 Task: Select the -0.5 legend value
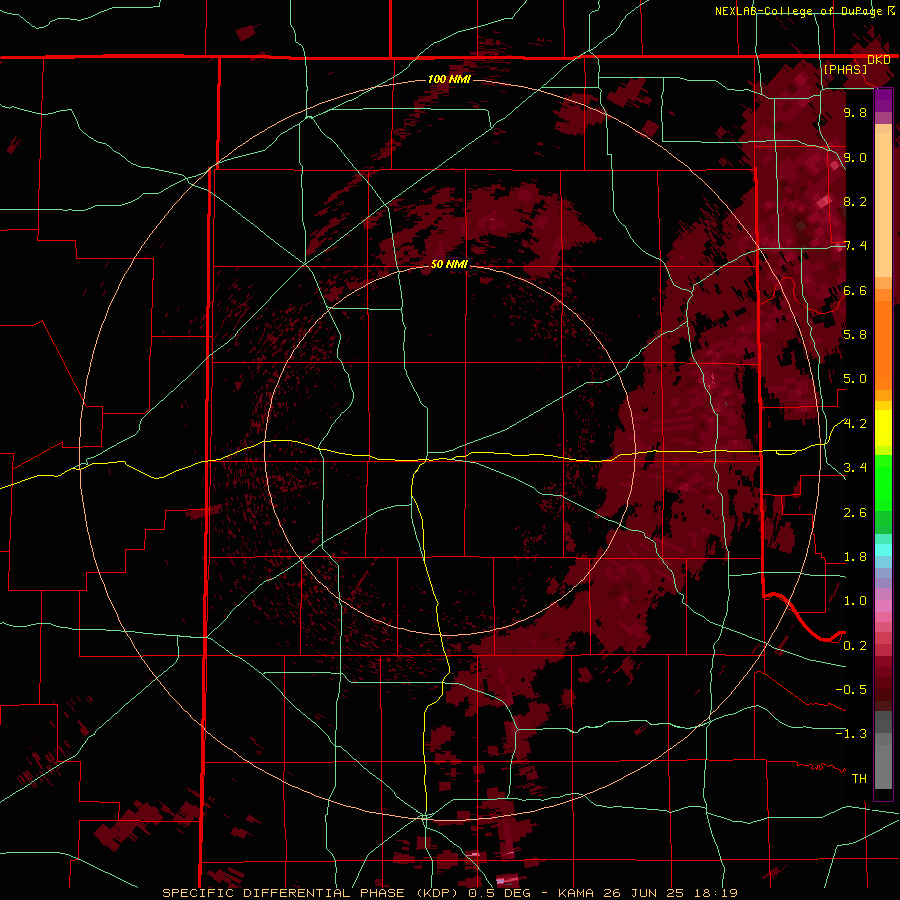(x=851, y=689)
